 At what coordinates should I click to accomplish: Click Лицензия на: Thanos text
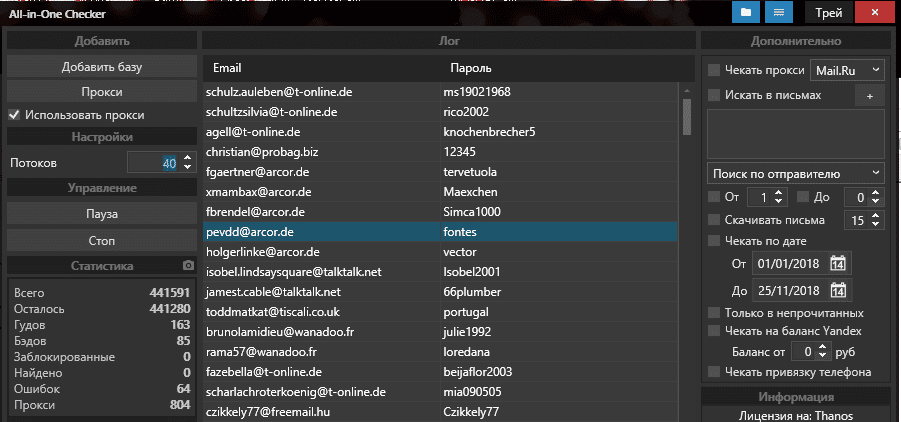pos(796,416)
